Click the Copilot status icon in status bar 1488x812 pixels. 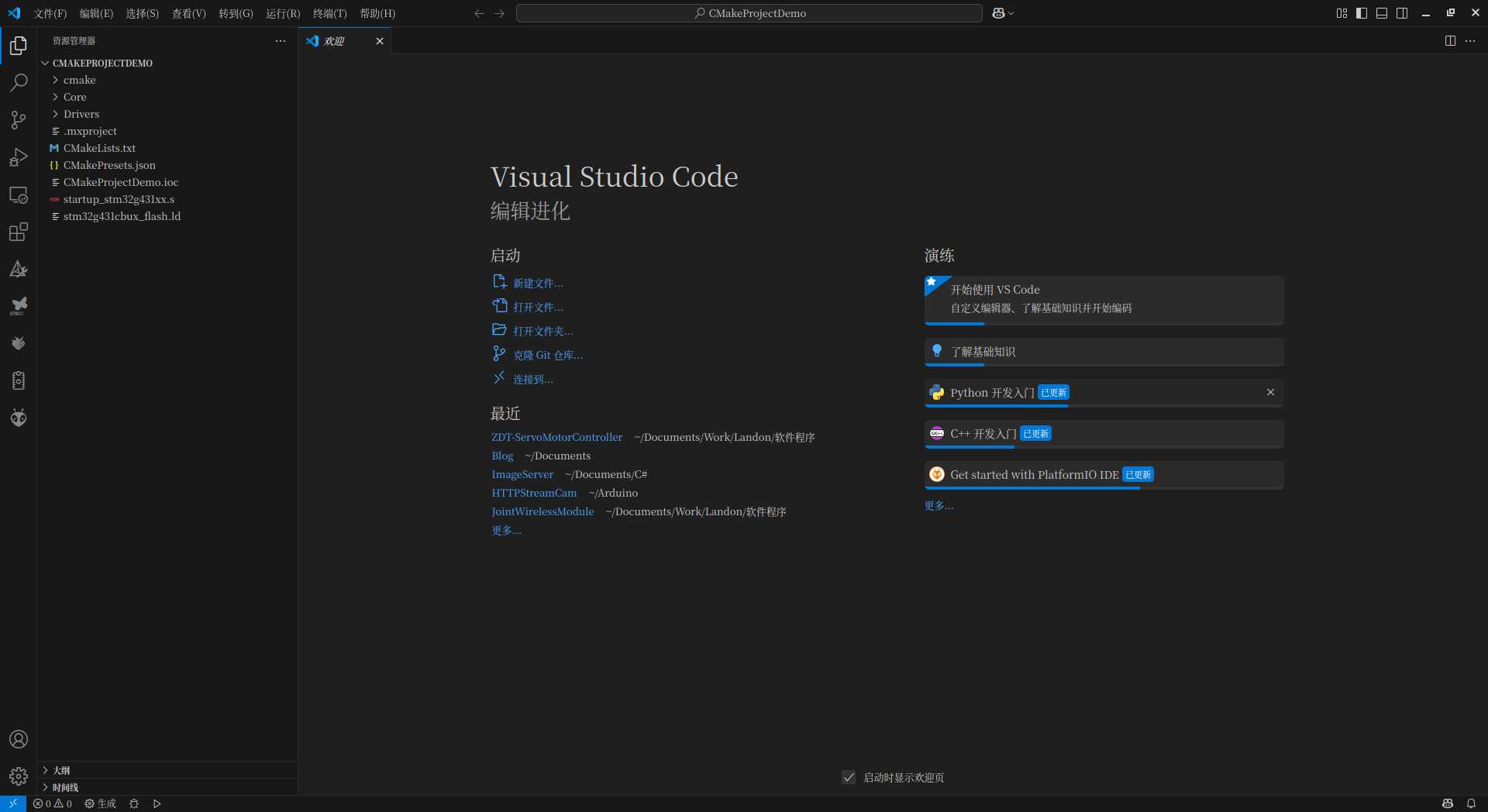1448,803
